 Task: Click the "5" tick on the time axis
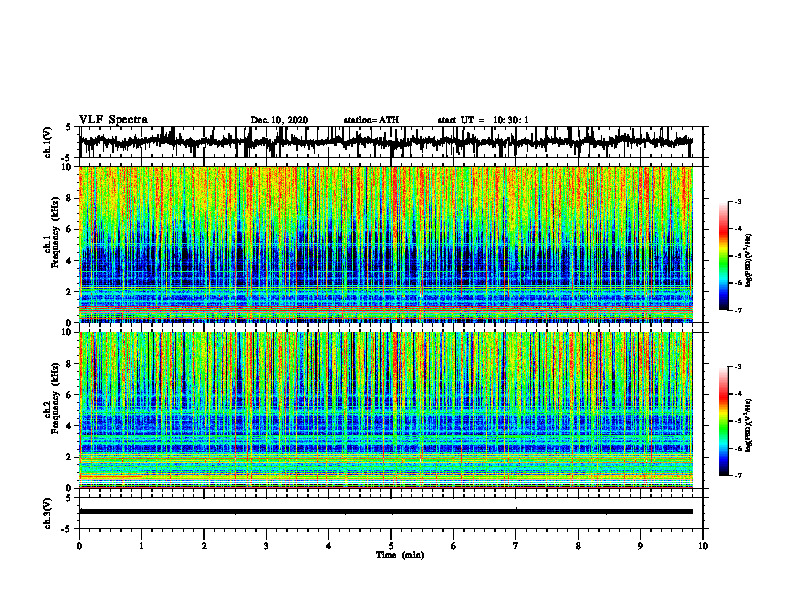click(391, 546)
